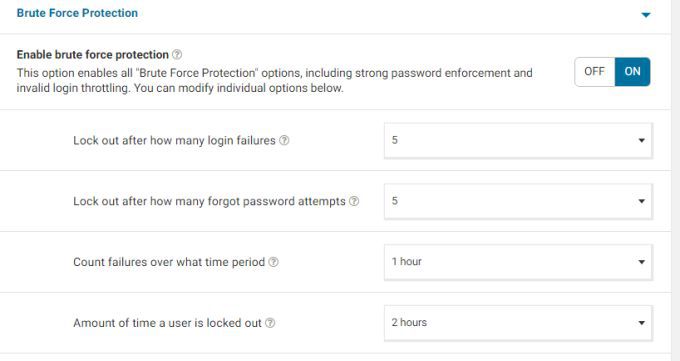Click the Count failures over time period label
The image size is (680, 361).
pyautogui.click(x=169, y=262)
